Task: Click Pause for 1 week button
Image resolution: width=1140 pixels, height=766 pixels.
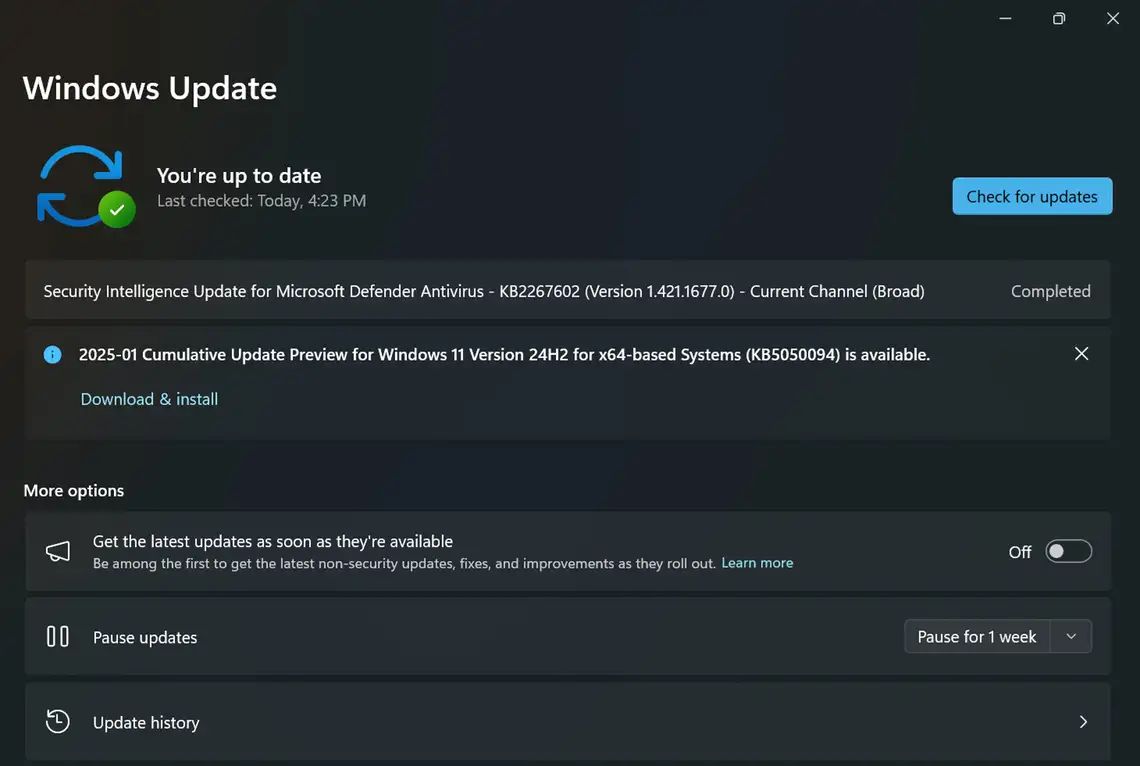Action: 977,637
